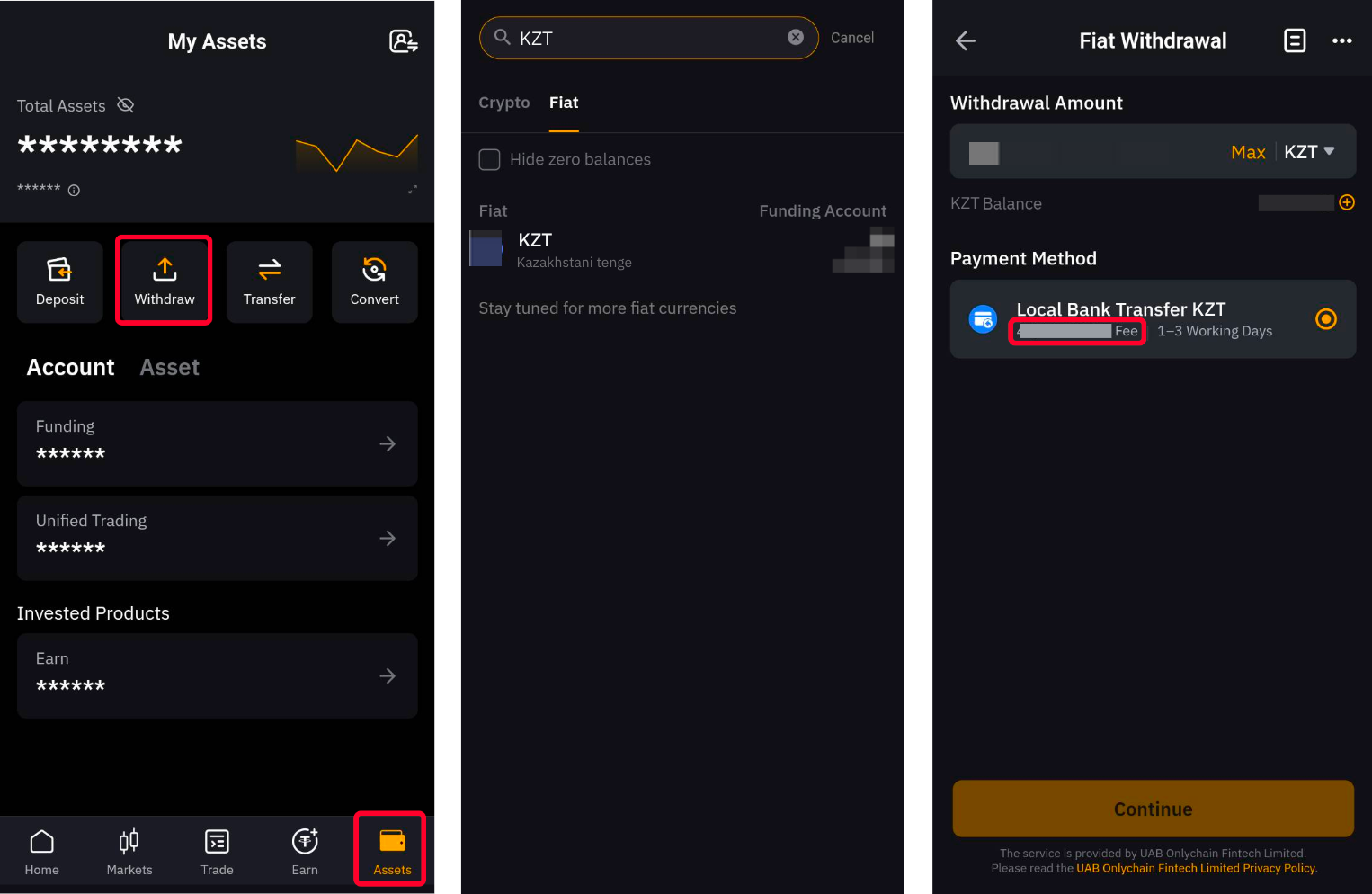The height and width of the screenshot is (894, 1372).
Task: Switch to the Asset tab
Action: click(170, 367)
